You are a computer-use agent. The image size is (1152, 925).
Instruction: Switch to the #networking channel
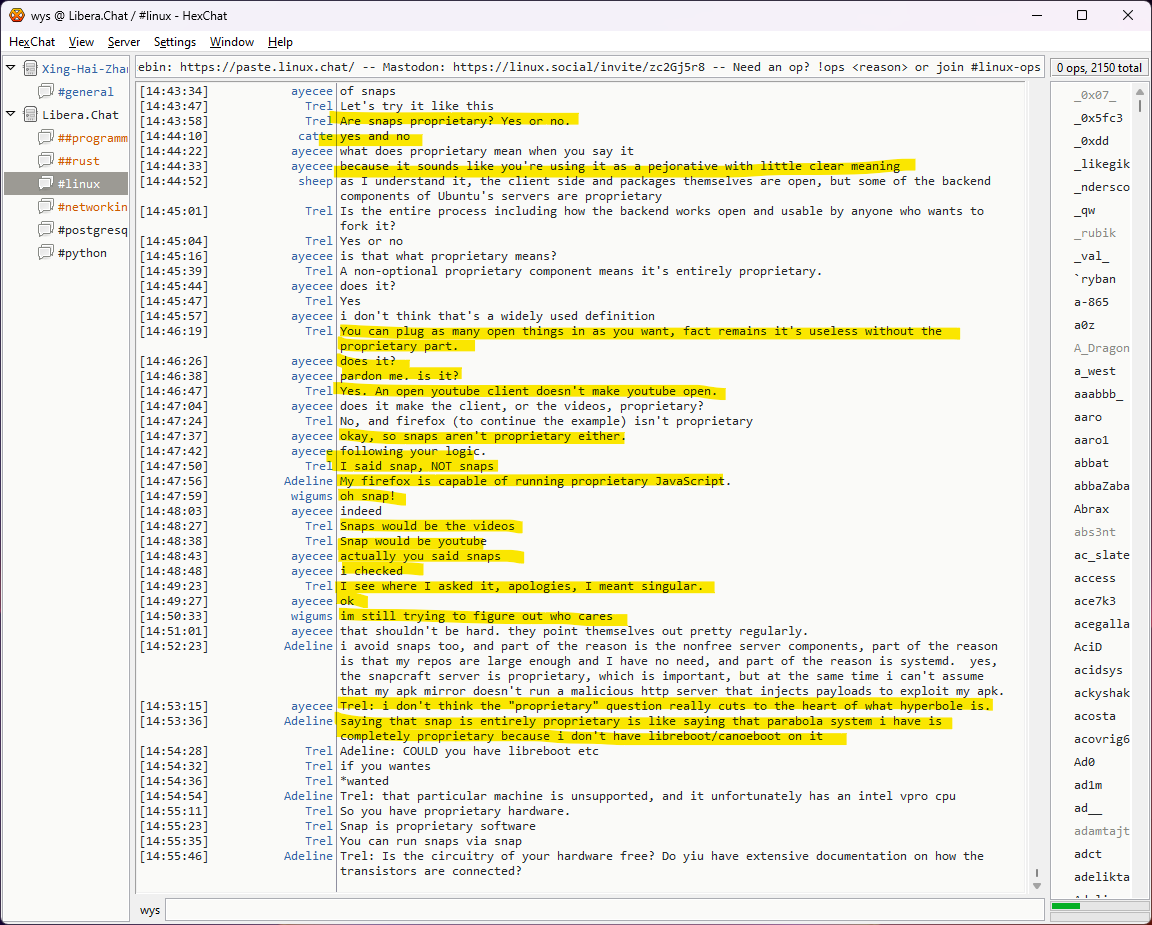click(92, 207)
